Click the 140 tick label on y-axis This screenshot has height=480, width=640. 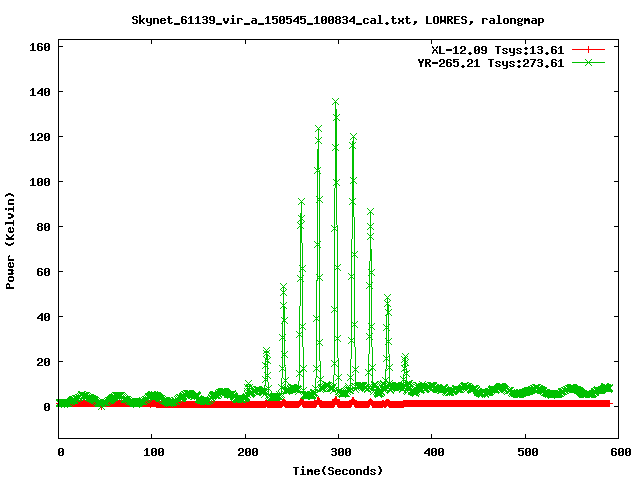(x=41, y=92)
